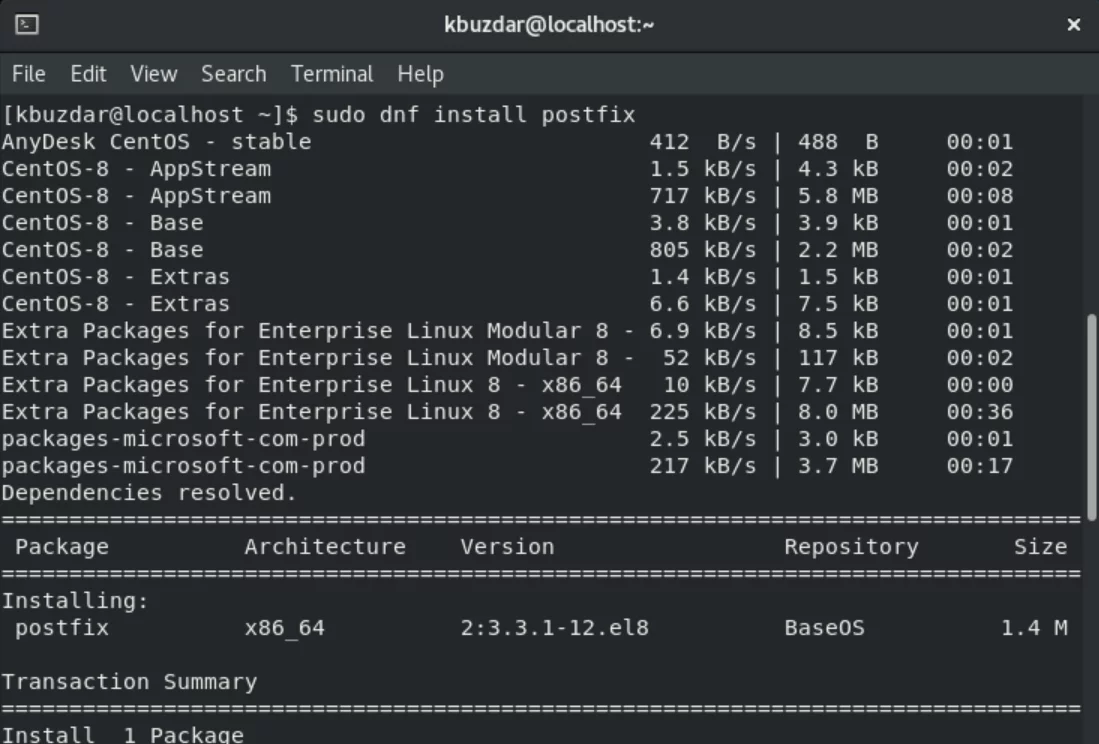Click the postfix package name row
Viewport: 1099px width, 744px height.
pos(541,628)
